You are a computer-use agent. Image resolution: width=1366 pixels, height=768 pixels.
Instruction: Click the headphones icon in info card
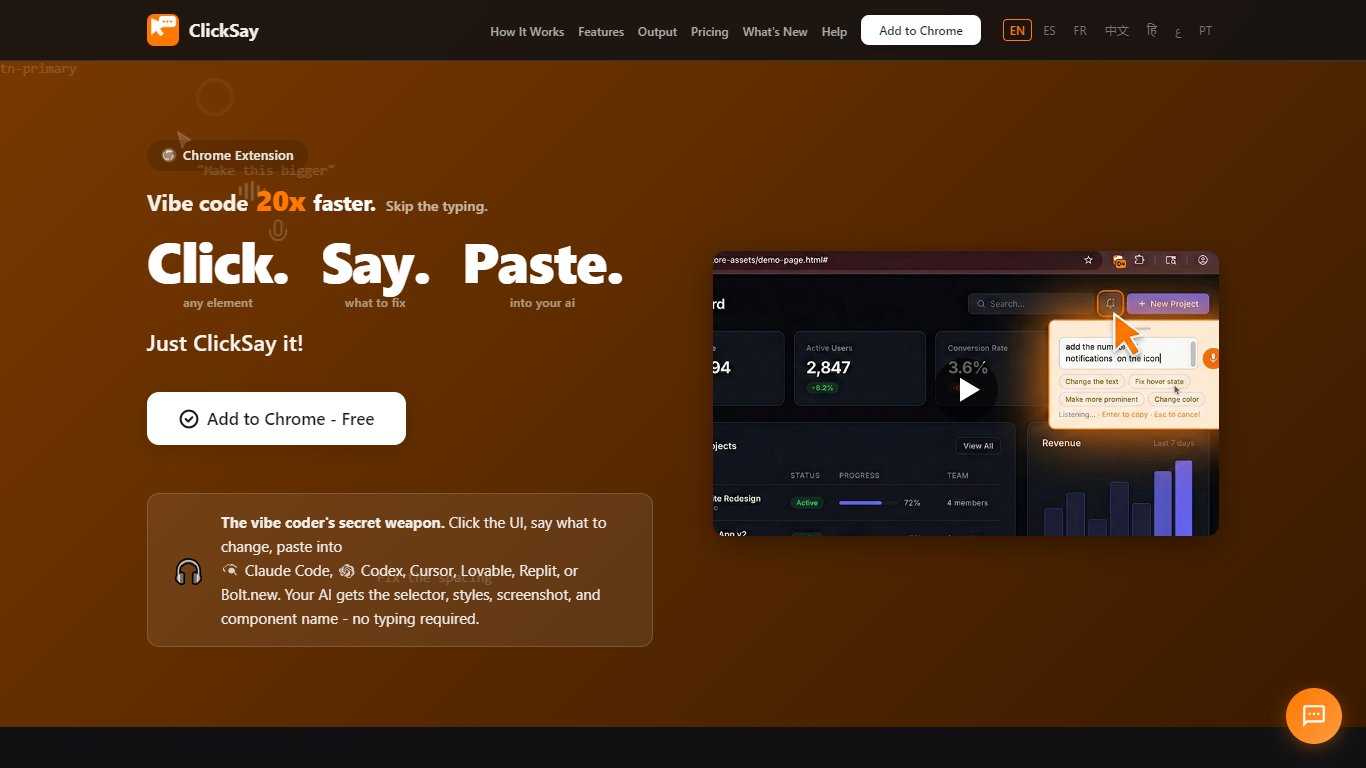189,571
